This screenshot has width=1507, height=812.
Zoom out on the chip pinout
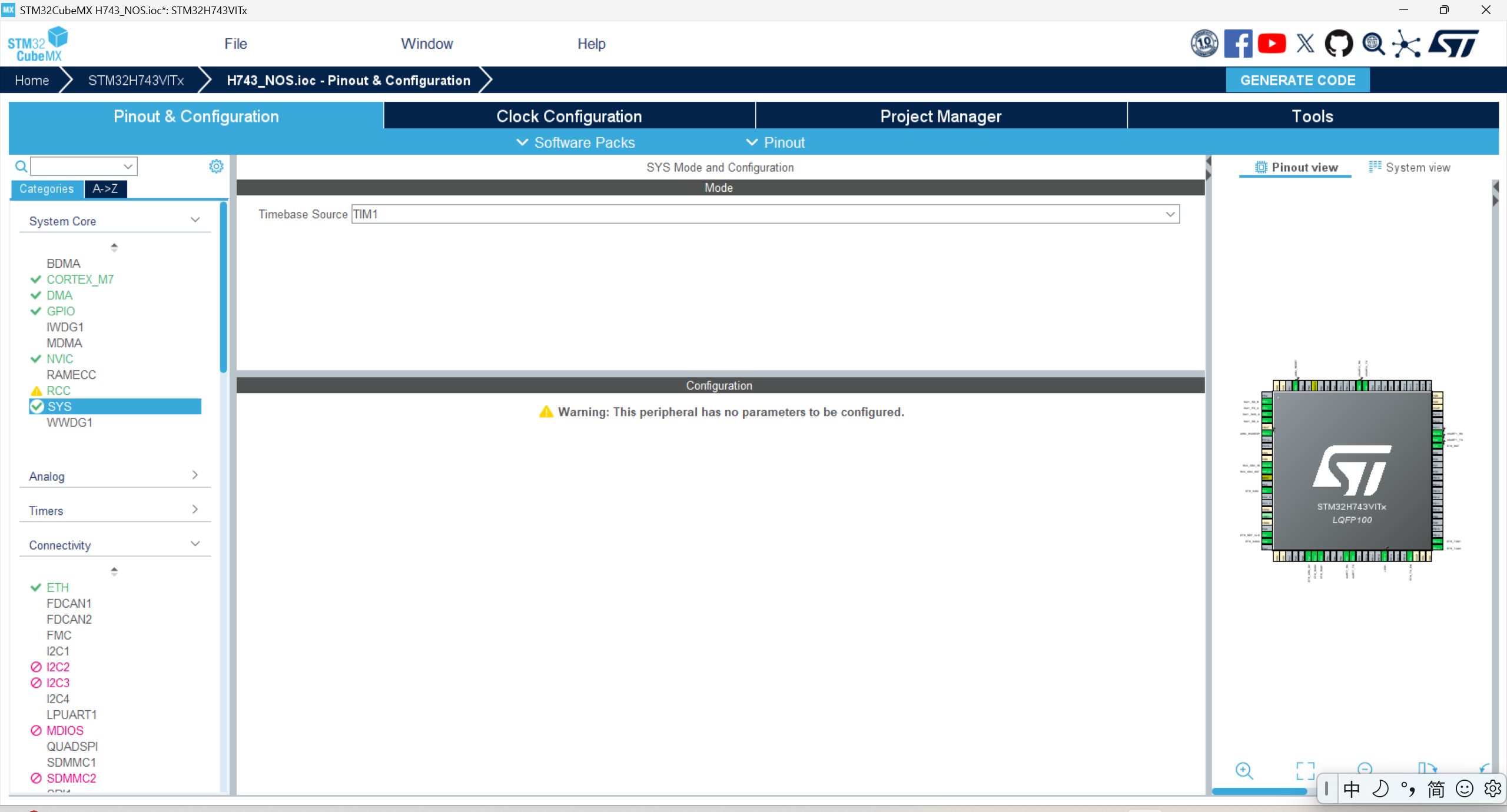pos(1365,768)
